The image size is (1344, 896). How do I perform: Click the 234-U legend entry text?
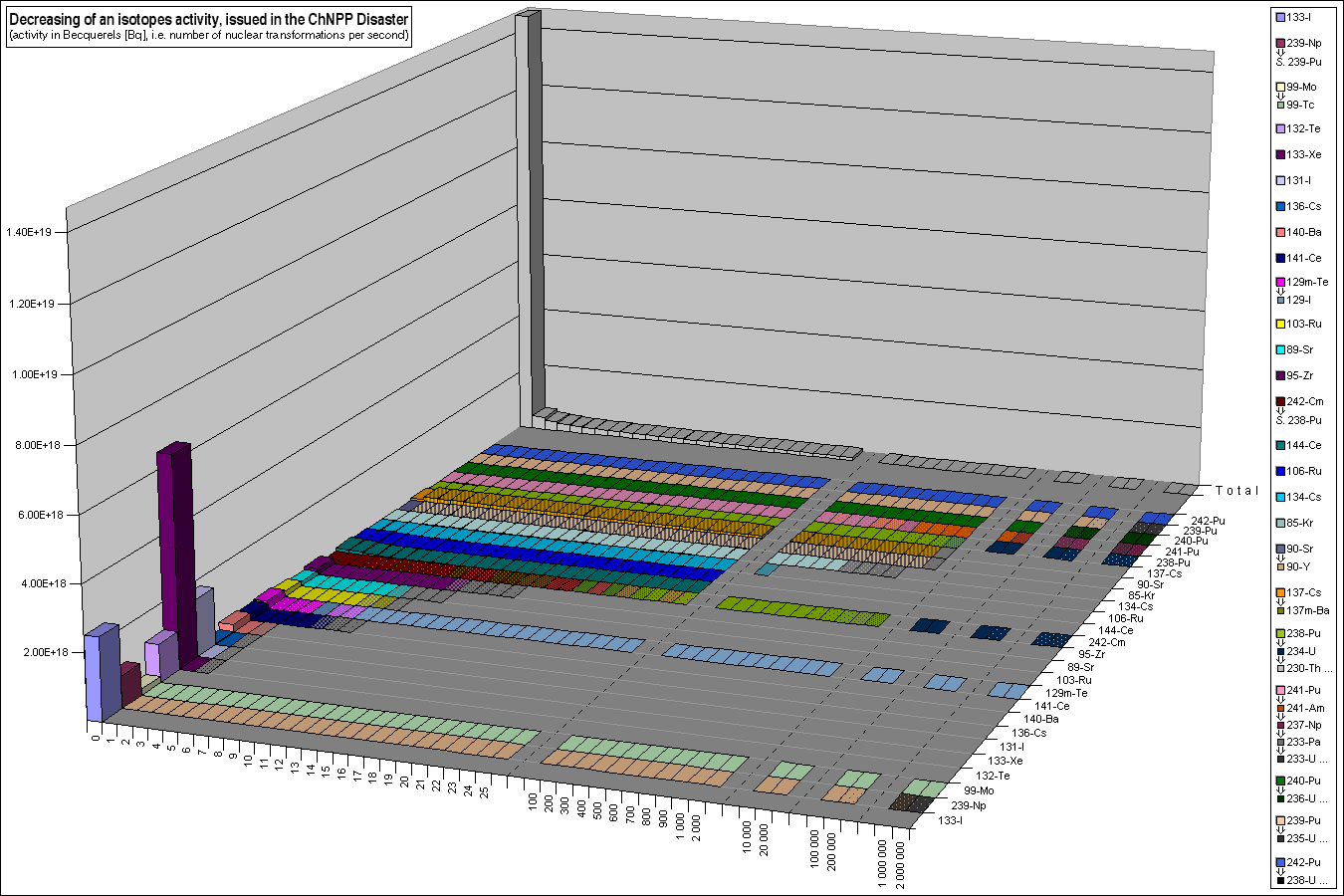tap(1303, 651)
